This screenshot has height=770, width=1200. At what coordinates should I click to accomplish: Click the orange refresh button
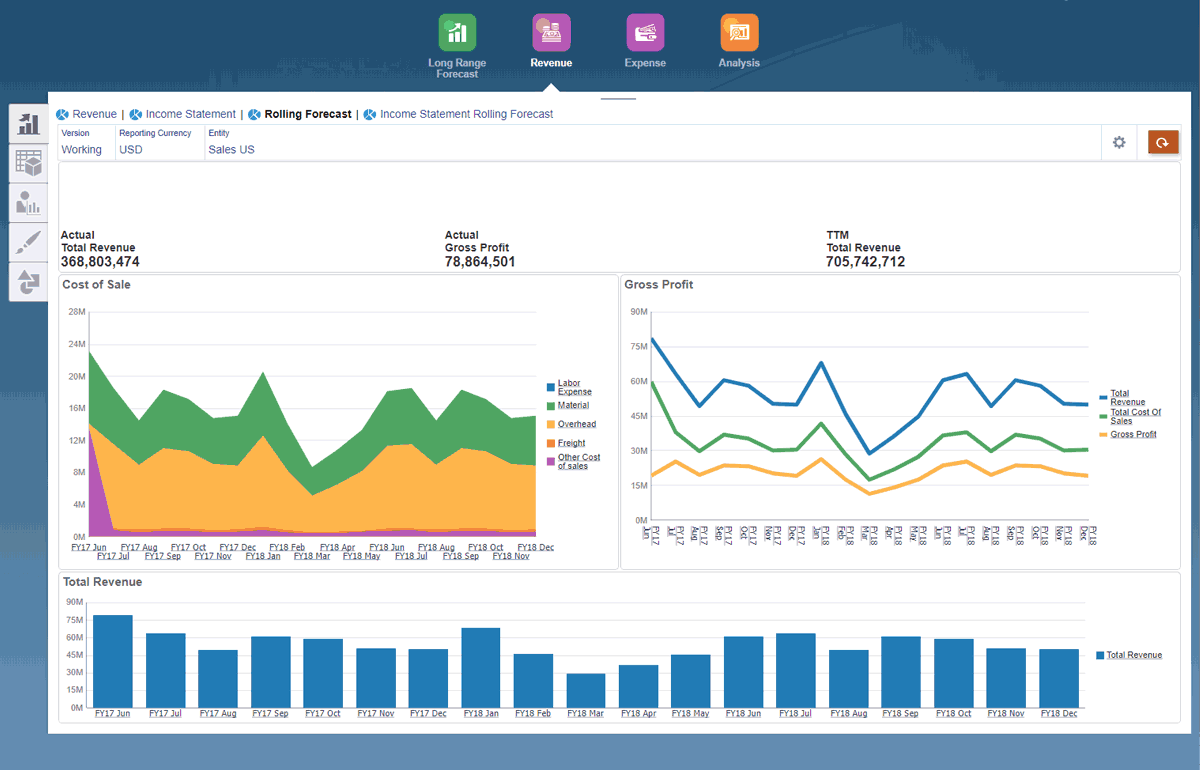point(1163,143)
